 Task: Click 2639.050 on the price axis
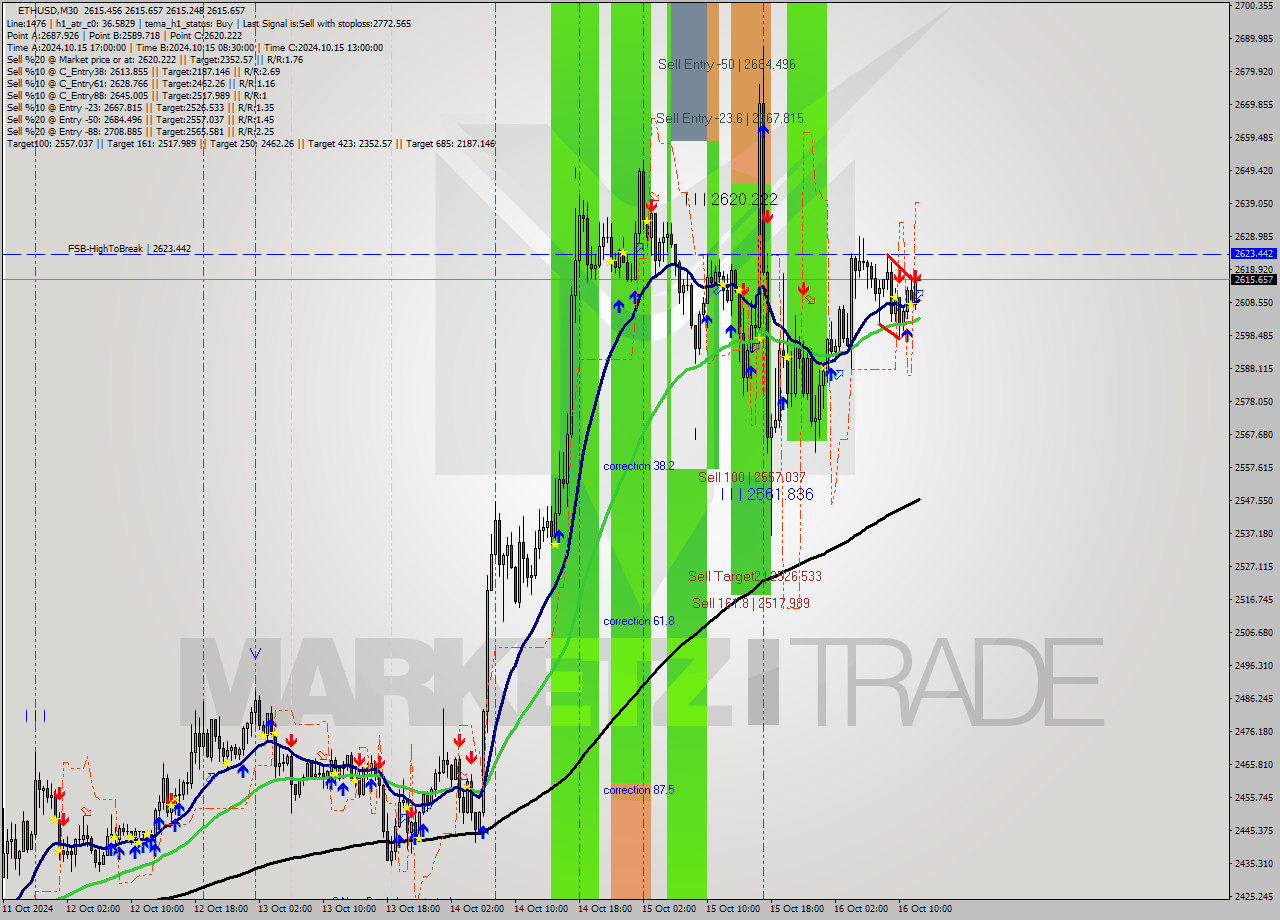[x=1254, y=204]
